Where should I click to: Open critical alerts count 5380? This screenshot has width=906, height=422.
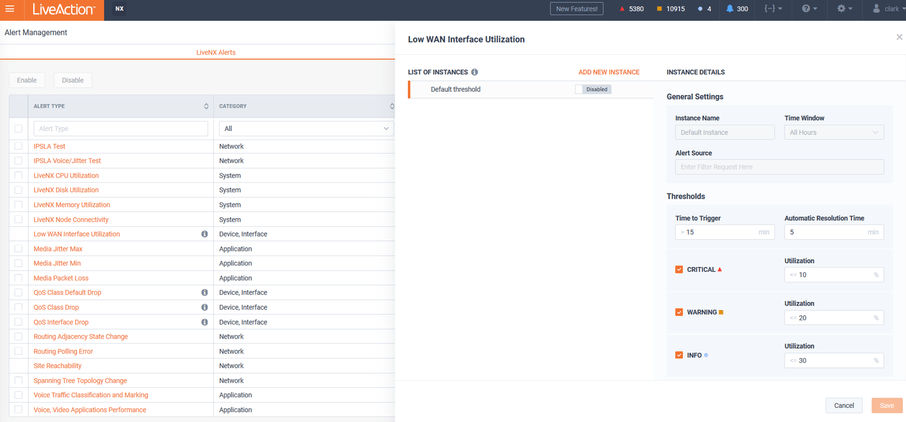click(631, 9)
